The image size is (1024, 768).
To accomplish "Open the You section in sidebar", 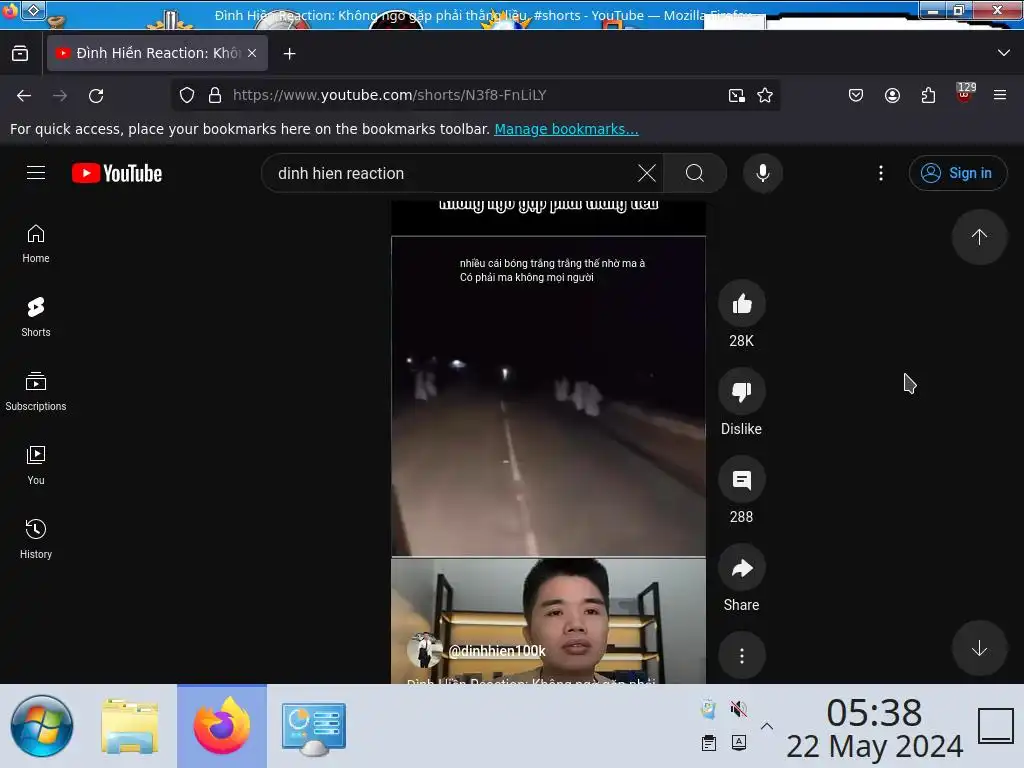I will [36, 465].
